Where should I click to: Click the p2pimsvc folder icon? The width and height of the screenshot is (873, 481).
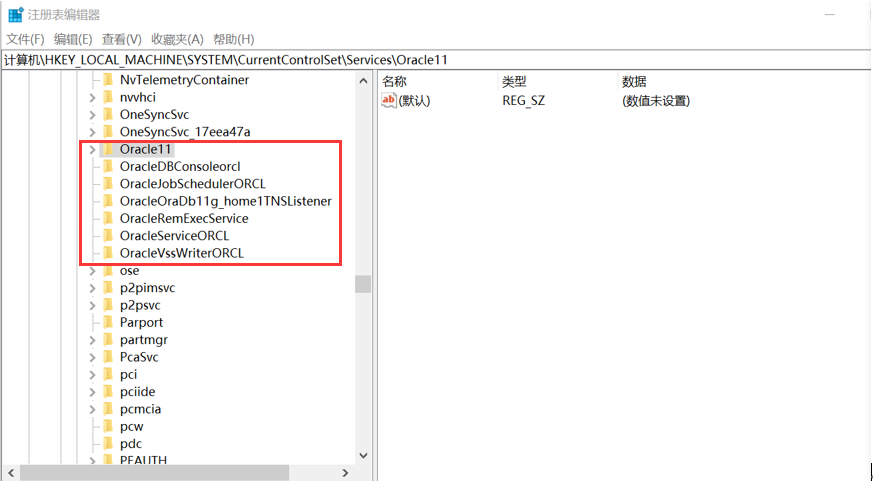click(x=109, y=288)
